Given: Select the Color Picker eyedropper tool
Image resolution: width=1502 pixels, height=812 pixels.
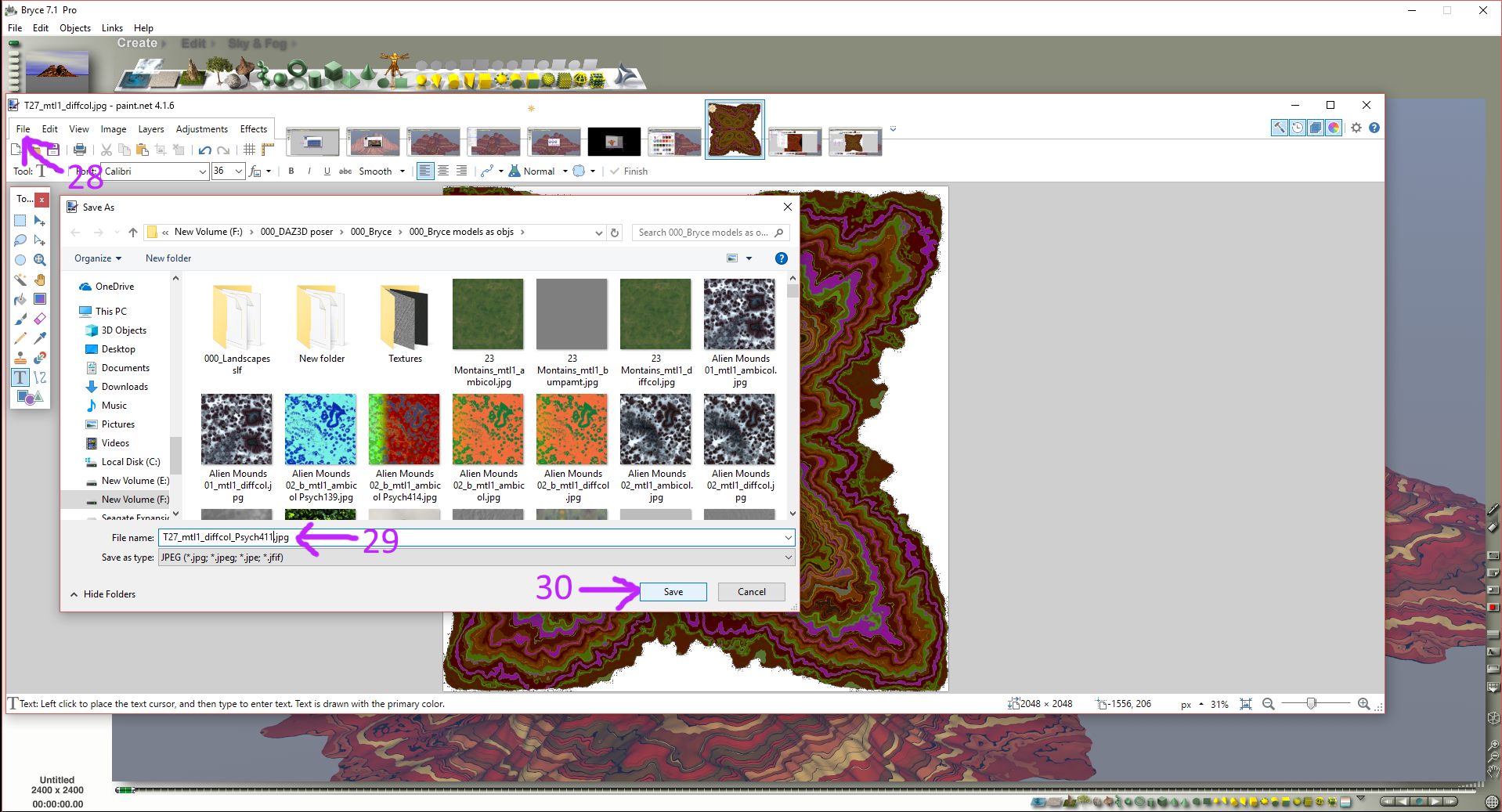Looking at the screenshot, I should pos(40,338).
